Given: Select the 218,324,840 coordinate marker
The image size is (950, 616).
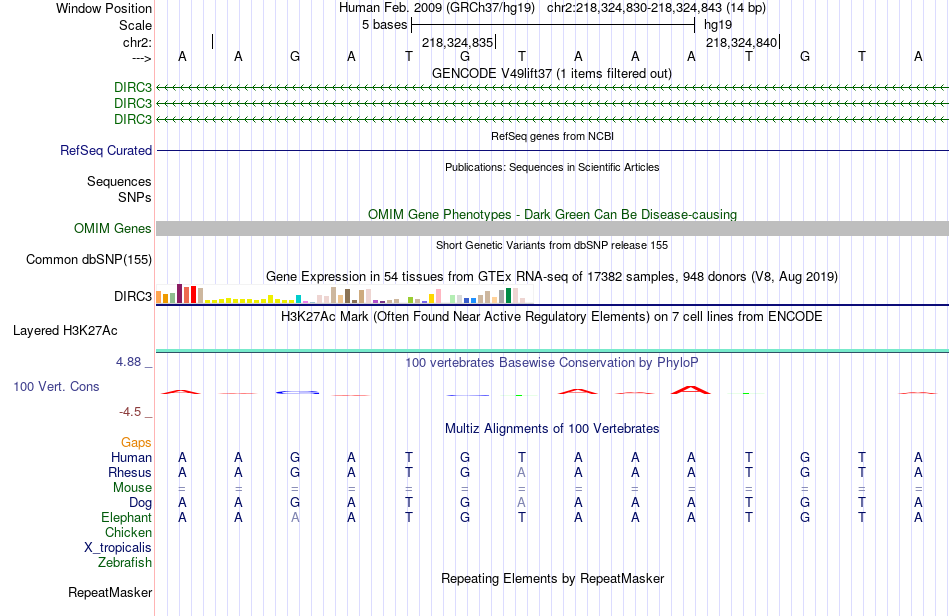Looking at the screenshot, I should tap(741, 42).
